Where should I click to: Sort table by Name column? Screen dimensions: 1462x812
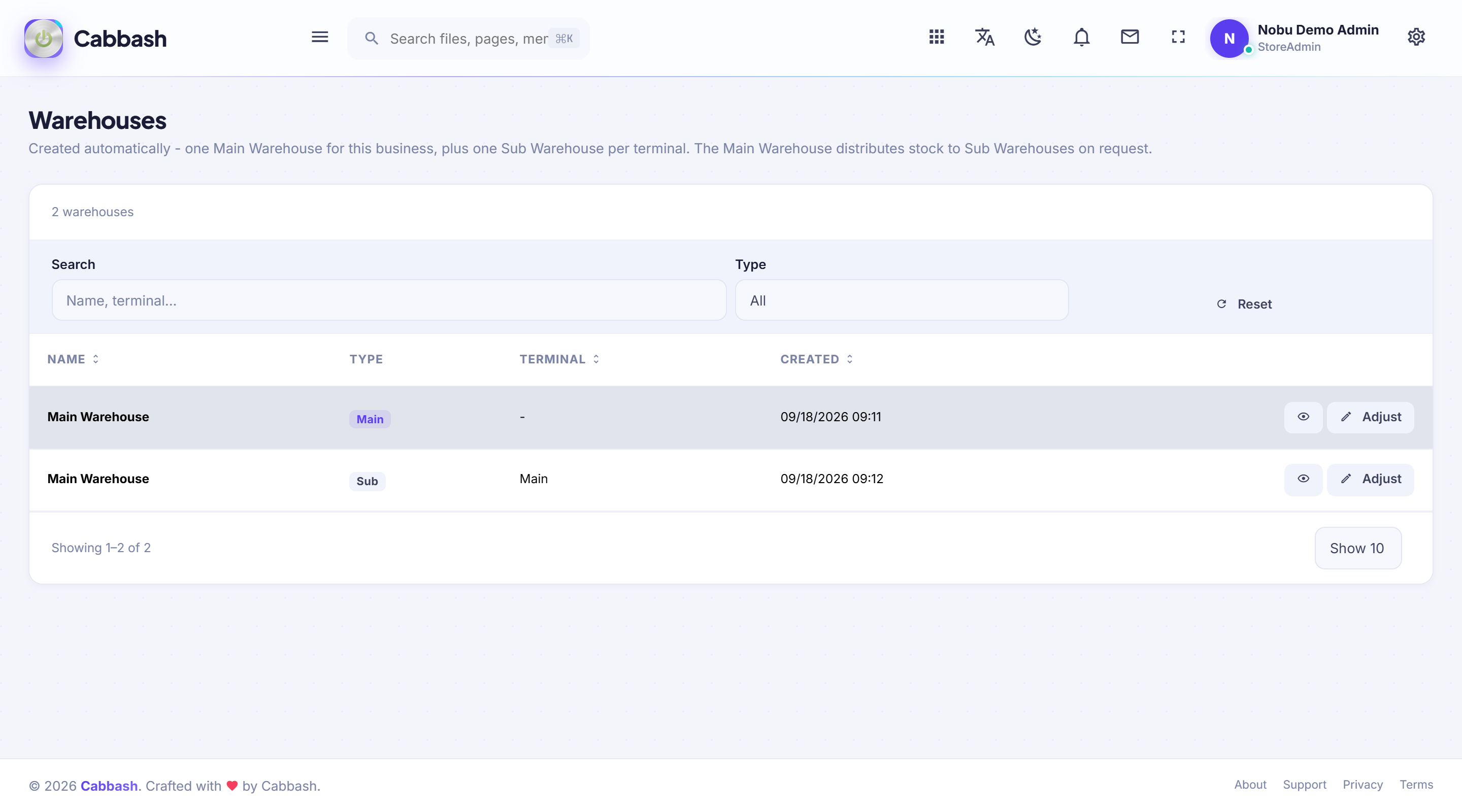coord(73,359)
